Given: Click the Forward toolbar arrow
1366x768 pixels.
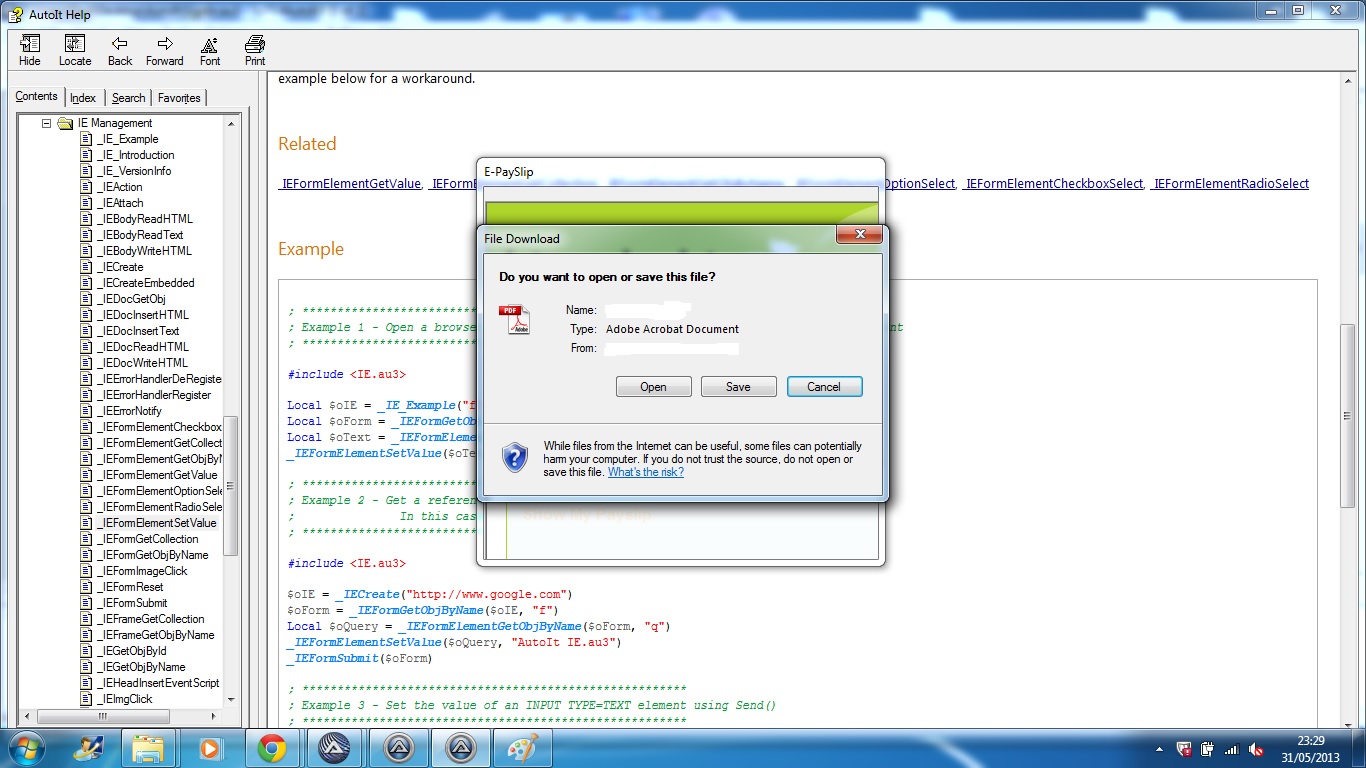Looking at the screenshot, I should [x=165, y=51].
